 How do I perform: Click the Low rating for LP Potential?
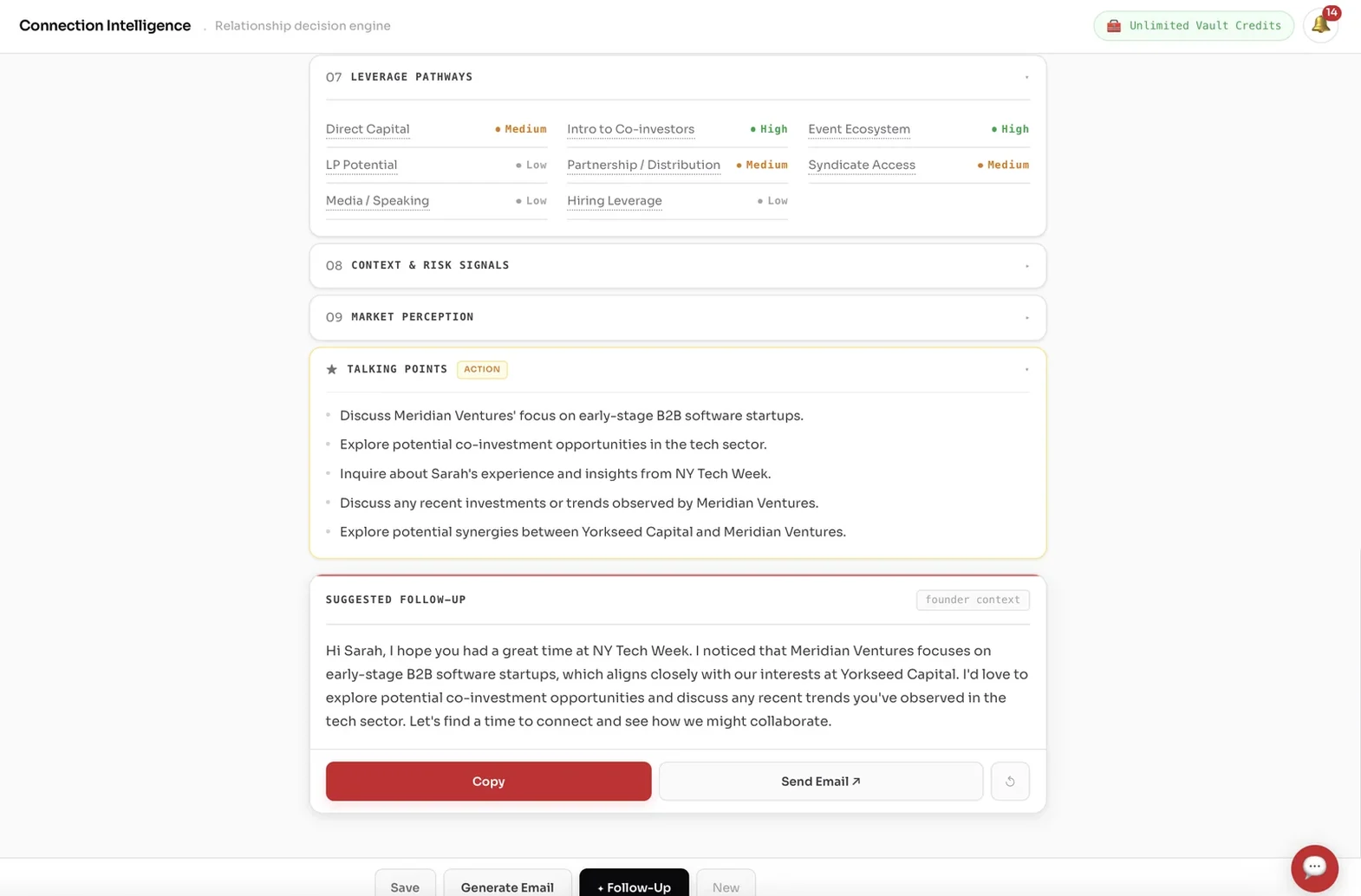click(x=531, y=165)
